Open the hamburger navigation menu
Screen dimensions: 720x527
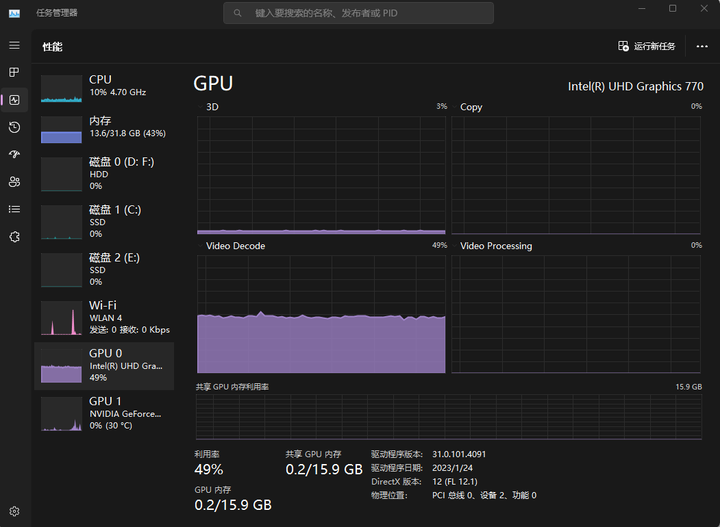point(14,45)
